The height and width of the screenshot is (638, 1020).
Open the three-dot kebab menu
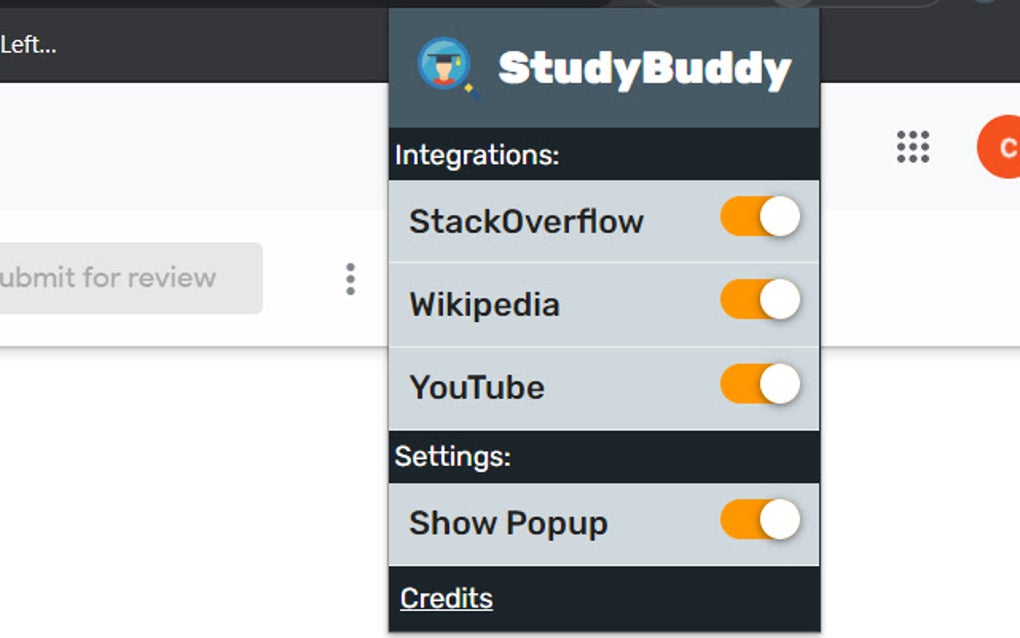point(351,280)
